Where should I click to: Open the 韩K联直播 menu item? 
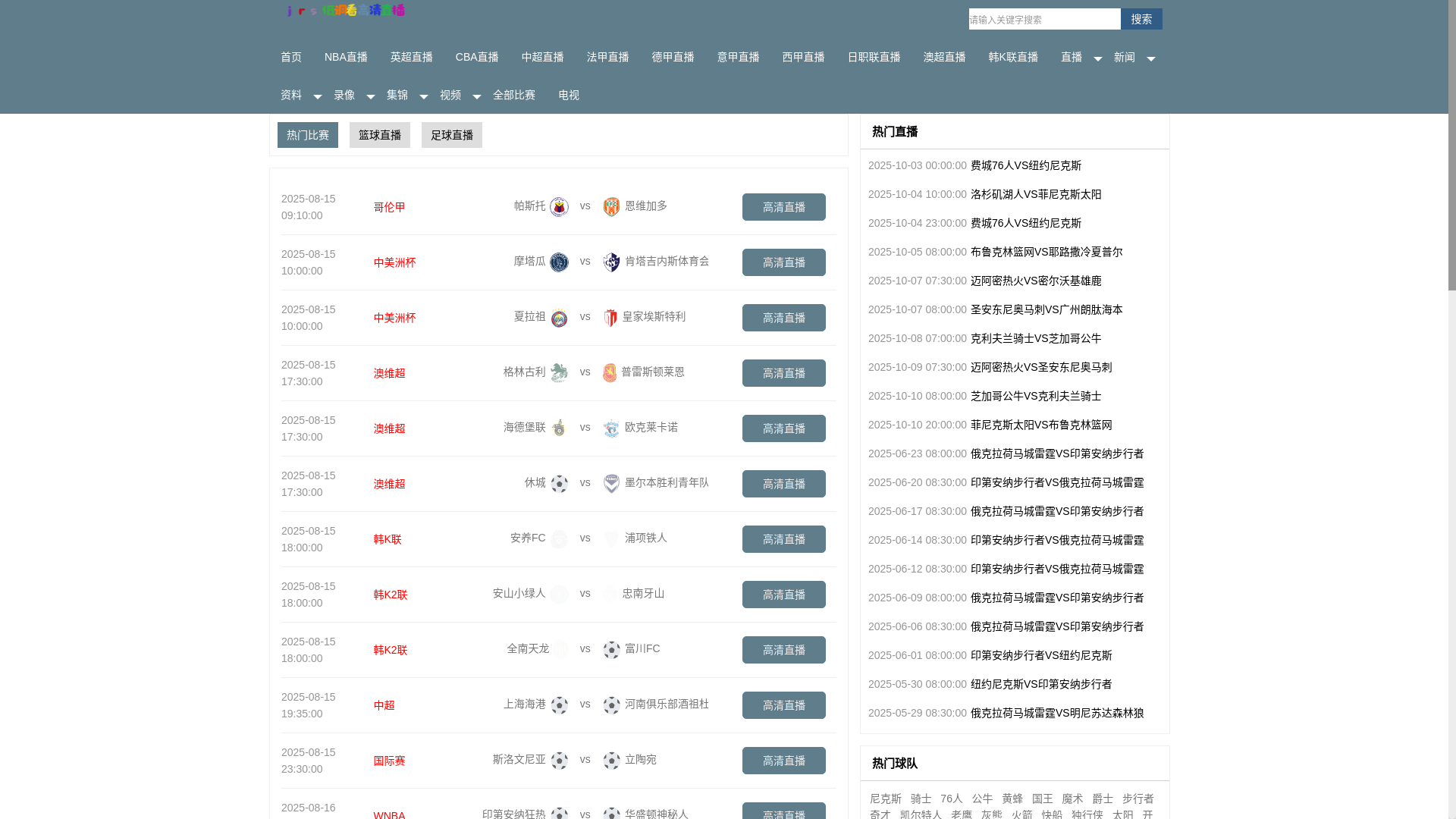[1013, 57]
